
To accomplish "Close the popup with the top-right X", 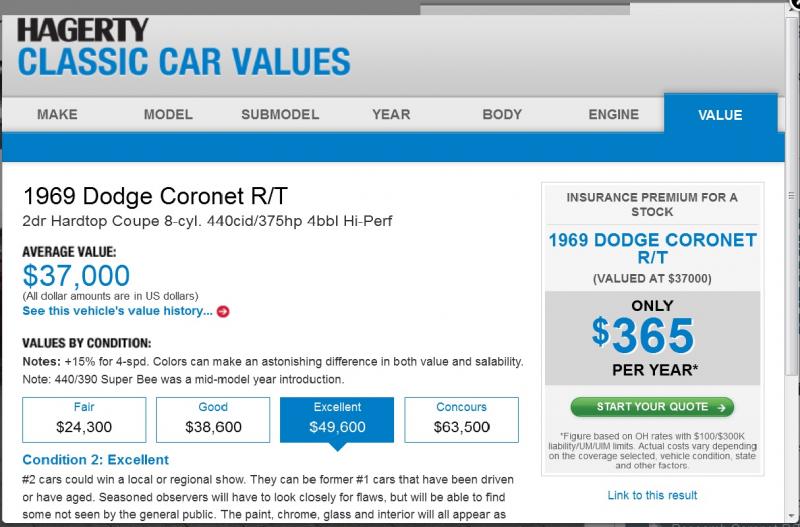I will [x=794, y=4].
